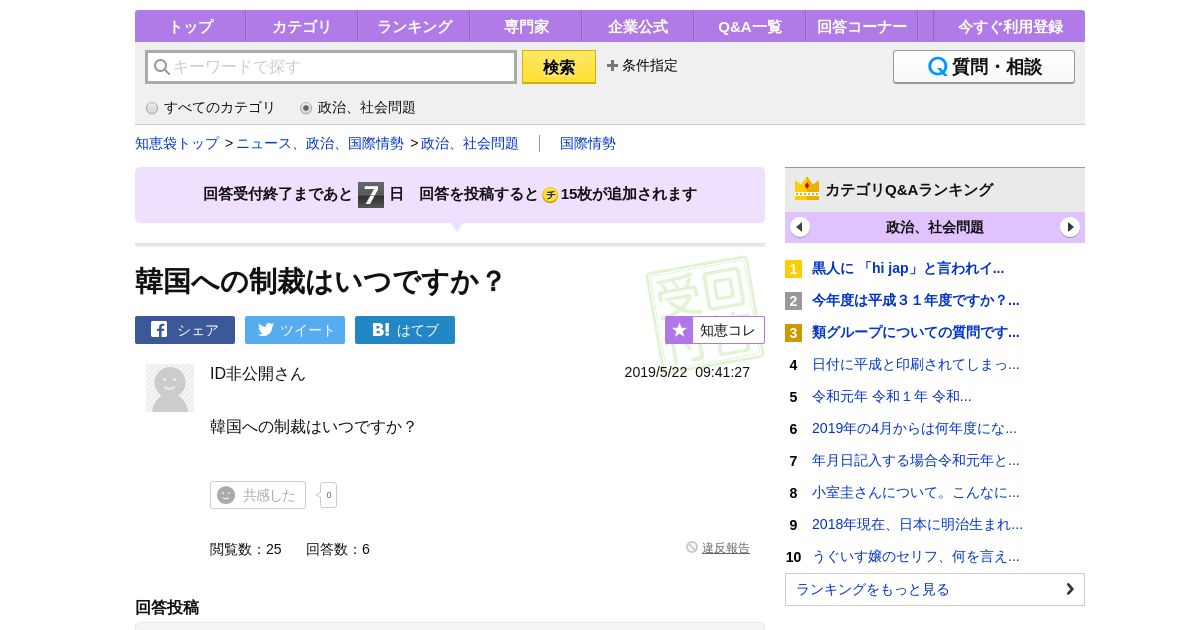
Task: Open ranking item 年月日記入する場合令和元年と...
Action: (x=916, y=460)
